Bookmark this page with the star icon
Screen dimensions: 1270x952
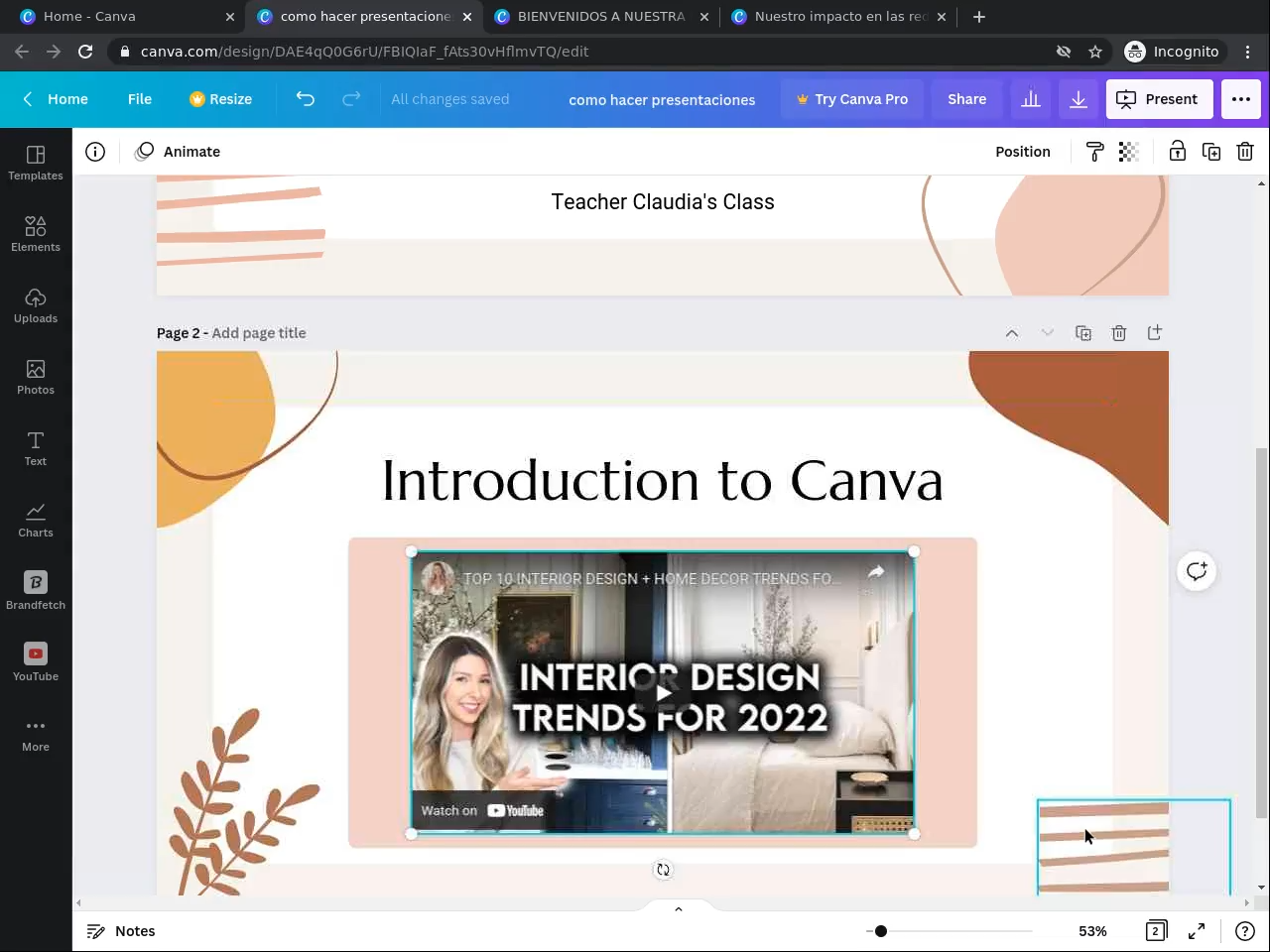(1095, 52)
